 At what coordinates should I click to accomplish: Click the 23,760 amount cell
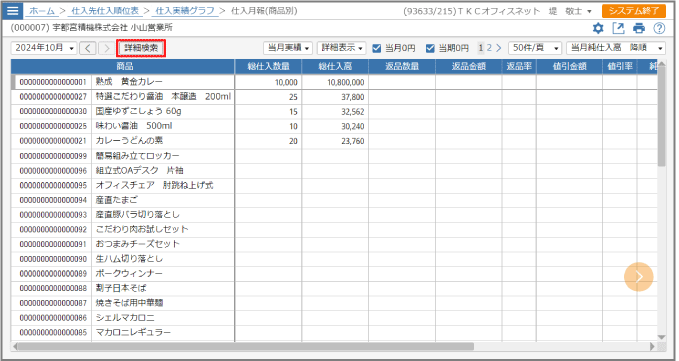335,141
